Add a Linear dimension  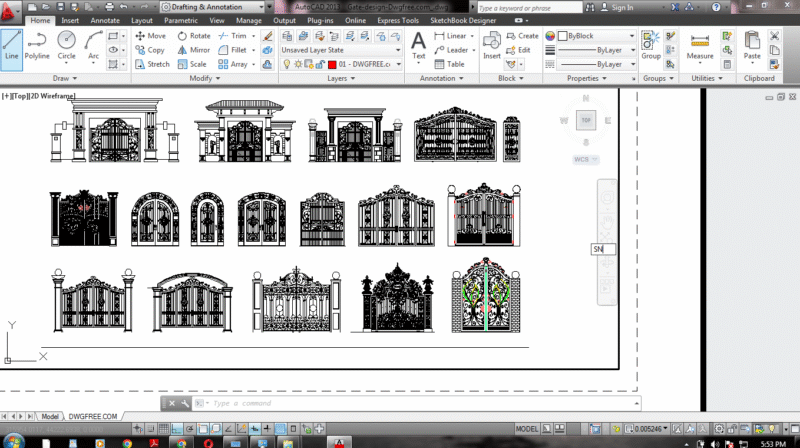[x=451, y=36]
